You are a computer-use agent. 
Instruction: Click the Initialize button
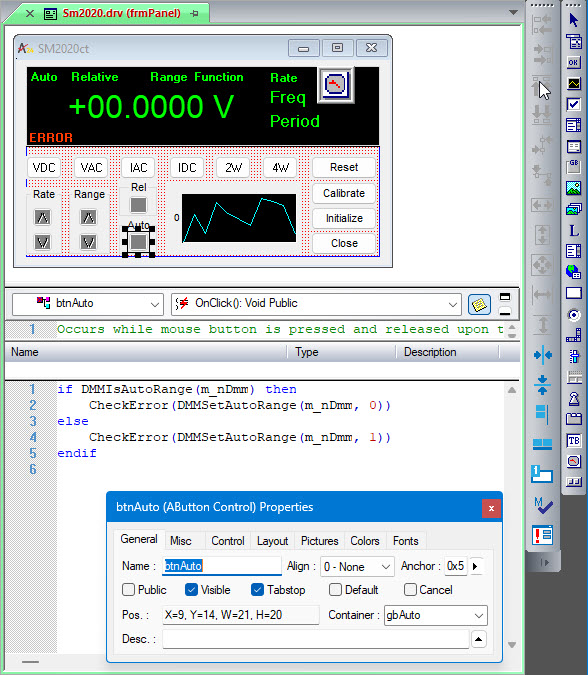[344, 218]
